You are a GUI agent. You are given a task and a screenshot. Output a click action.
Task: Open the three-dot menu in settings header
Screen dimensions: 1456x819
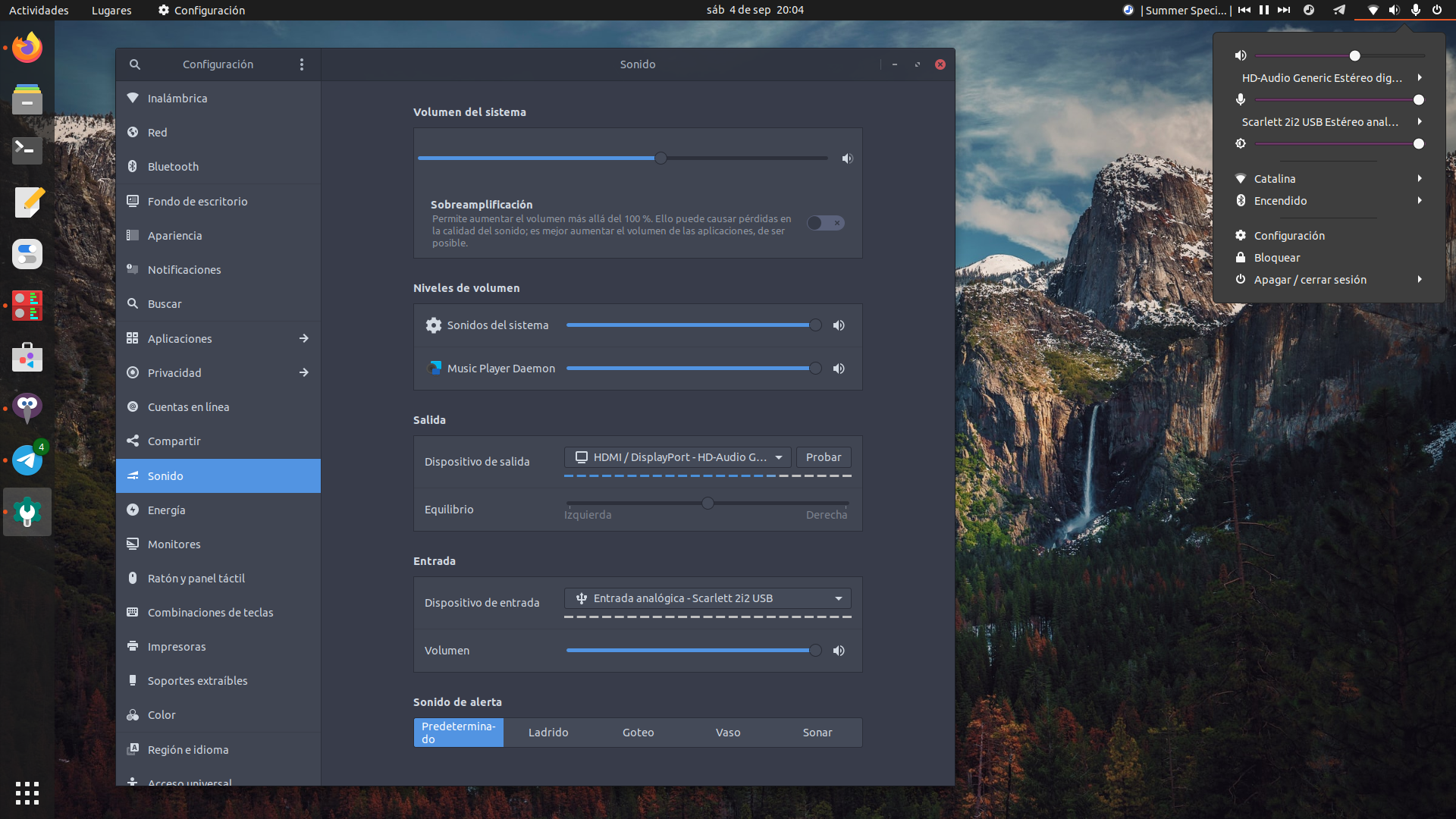[x=302, y=64]
